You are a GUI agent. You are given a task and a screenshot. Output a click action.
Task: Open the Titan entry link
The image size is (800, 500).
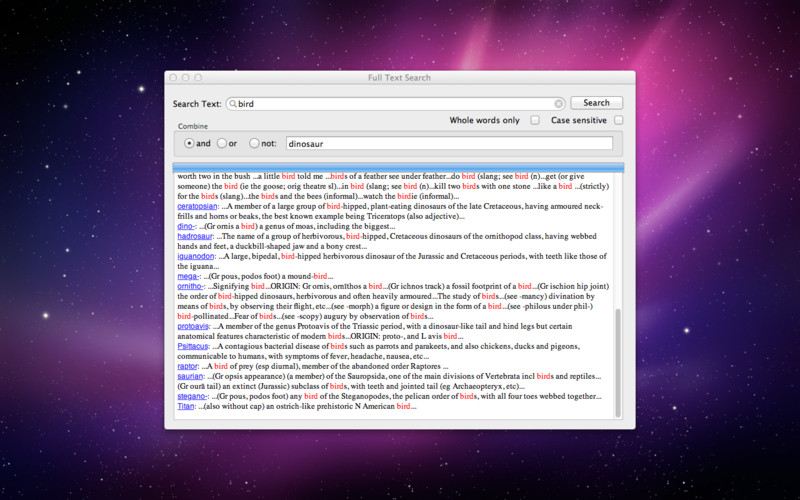click(186, 406)
